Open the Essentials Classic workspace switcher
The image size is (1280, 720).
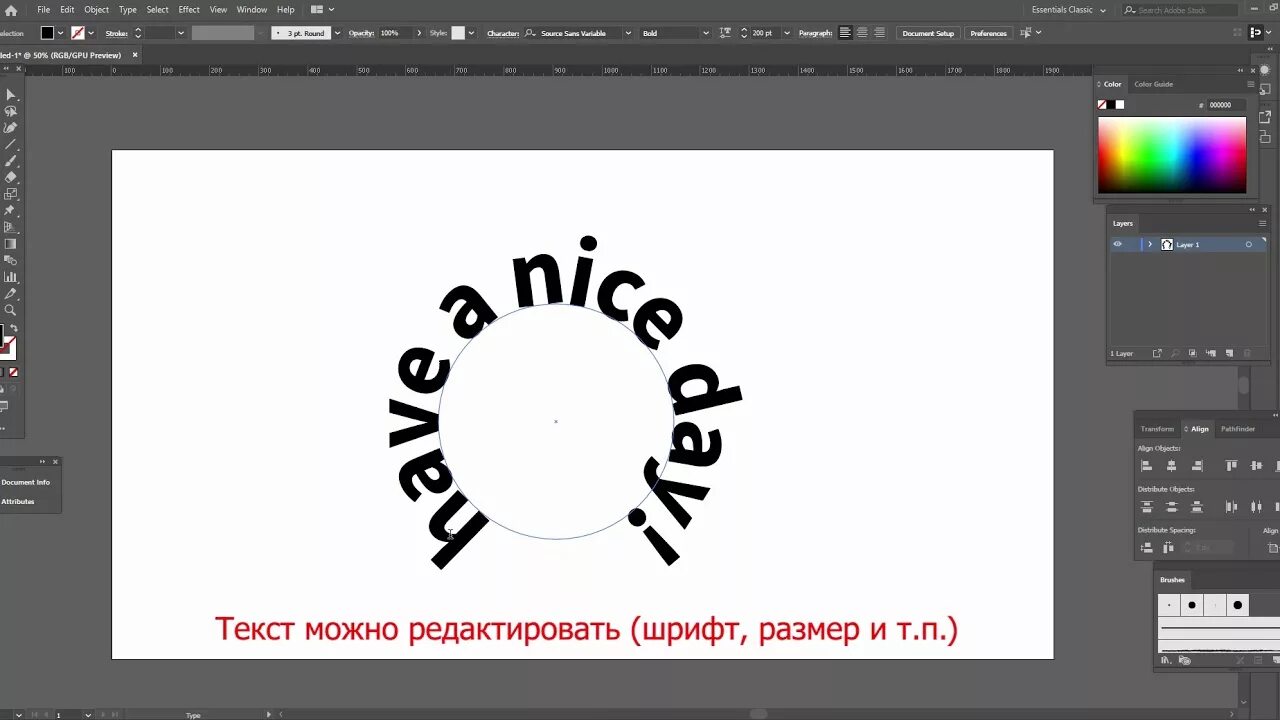(x=1069, y=10)
